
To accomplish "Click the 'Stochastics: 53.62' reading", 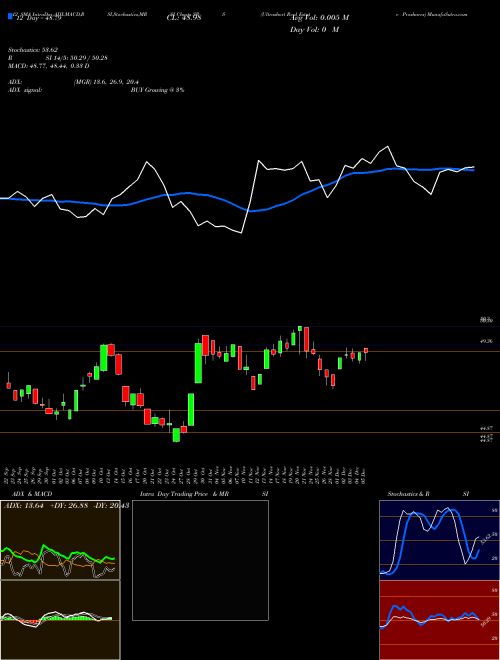I will (x=35, y=50).
